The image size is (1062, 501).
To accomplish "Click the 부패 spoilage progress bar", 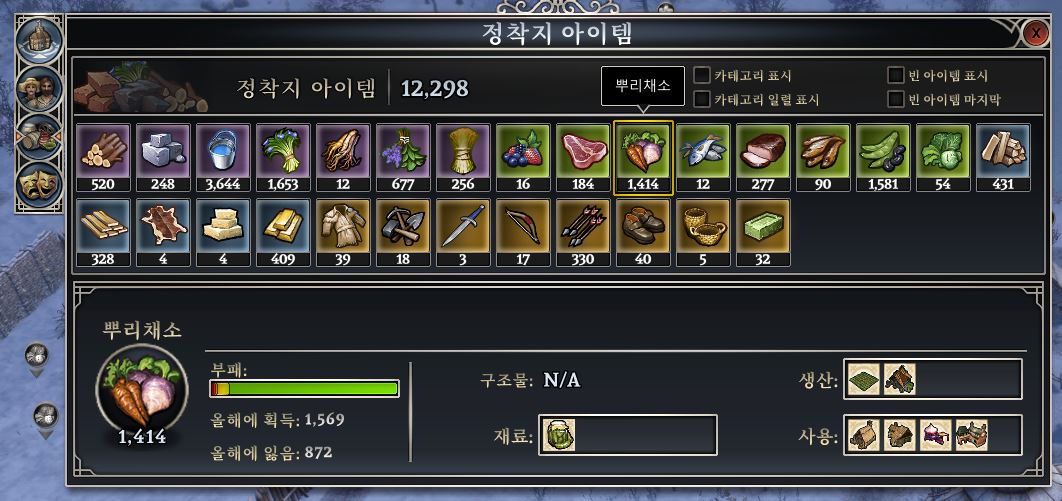I will pyautogui.click(x=304, y=389).
